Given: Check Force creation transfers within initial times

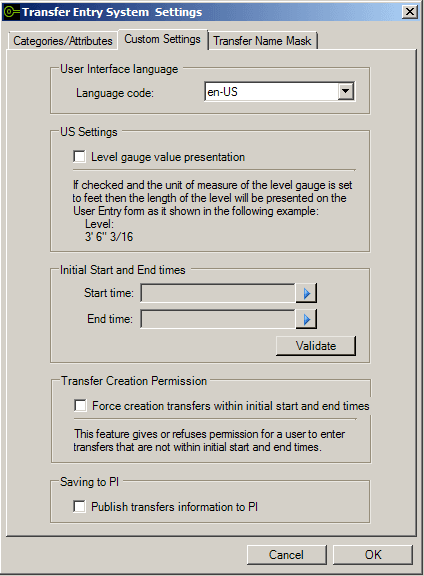Looking at the screenshot, I should click(80, 406).
